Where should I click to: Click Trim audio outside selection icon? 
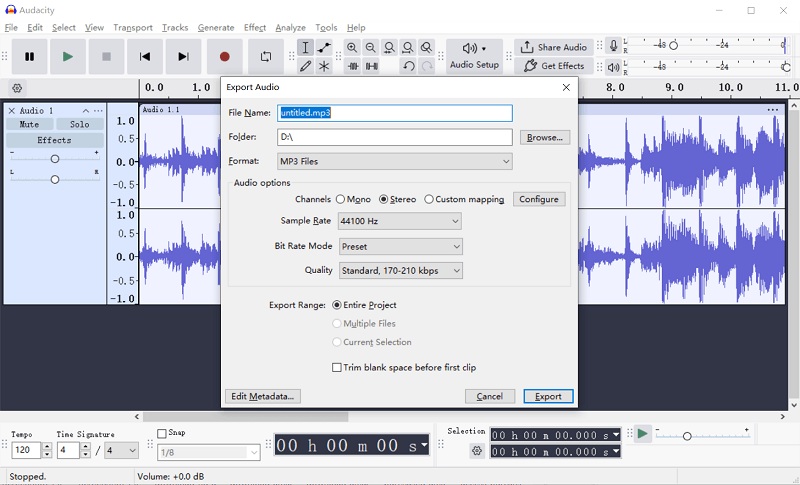[353, 66]
